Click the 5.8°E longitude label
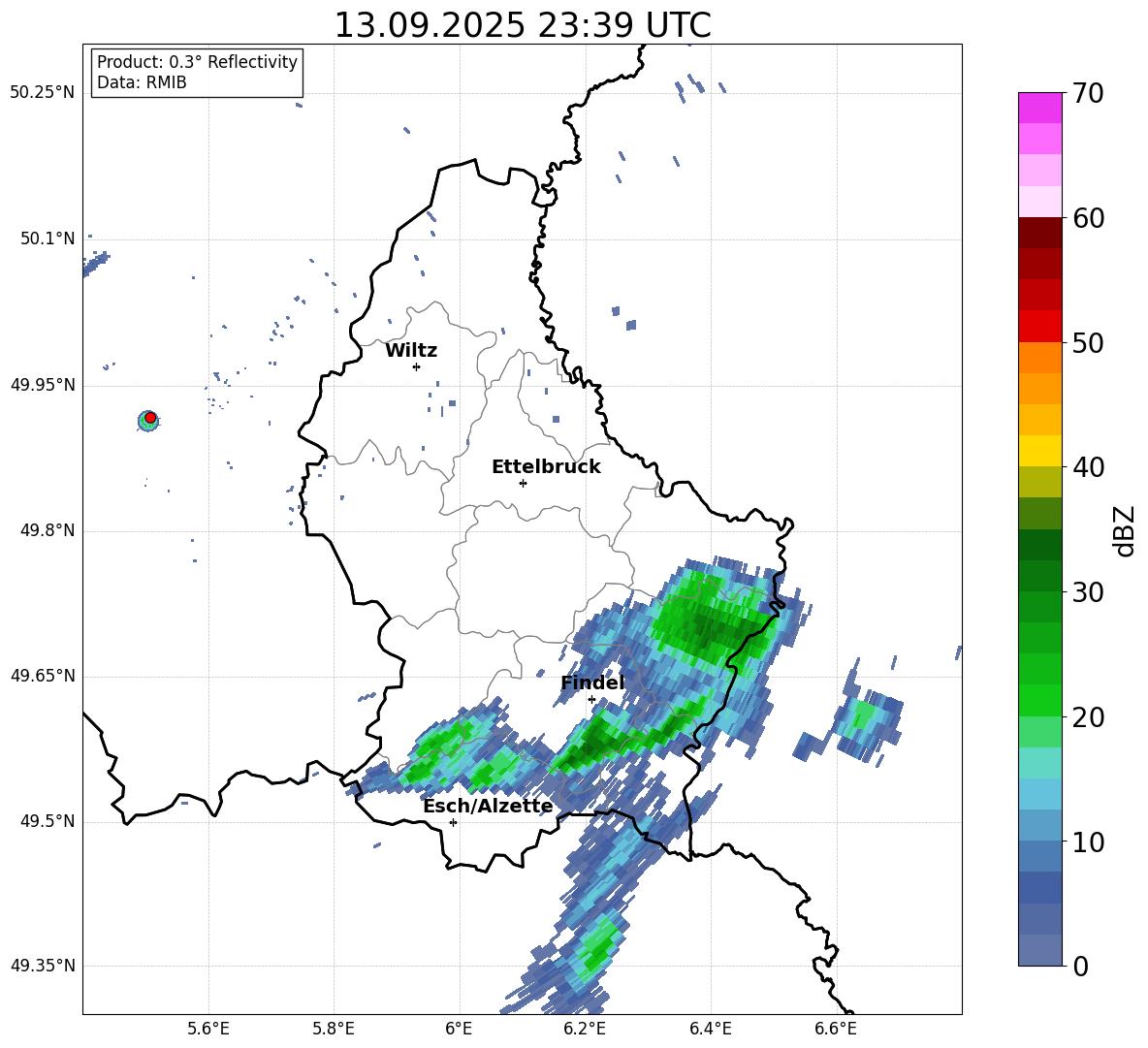1148x1048 pixels. 334,1029
